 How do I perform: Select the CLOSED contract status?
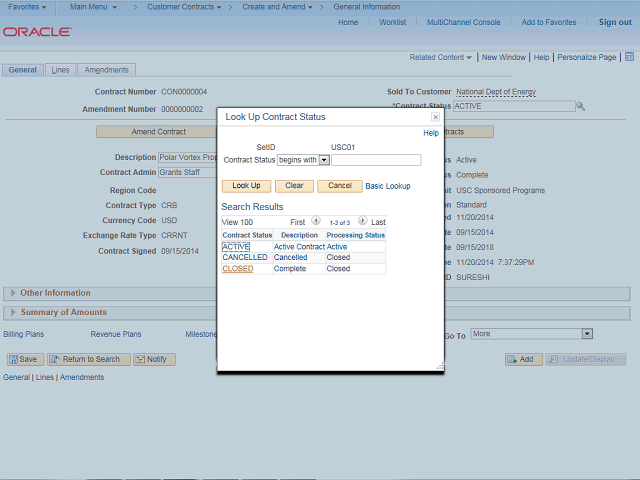point(238,269)
